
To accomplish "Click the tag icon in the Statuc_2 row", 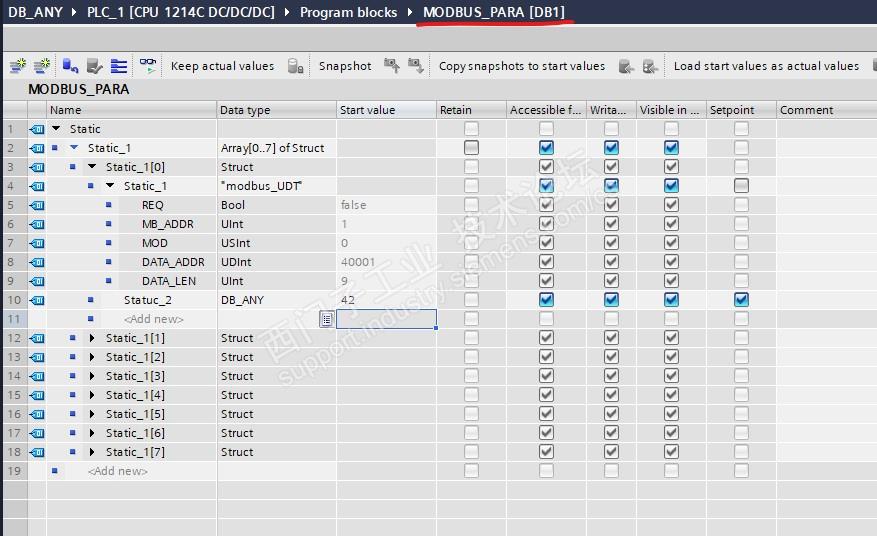I will (x=37, y=300).
